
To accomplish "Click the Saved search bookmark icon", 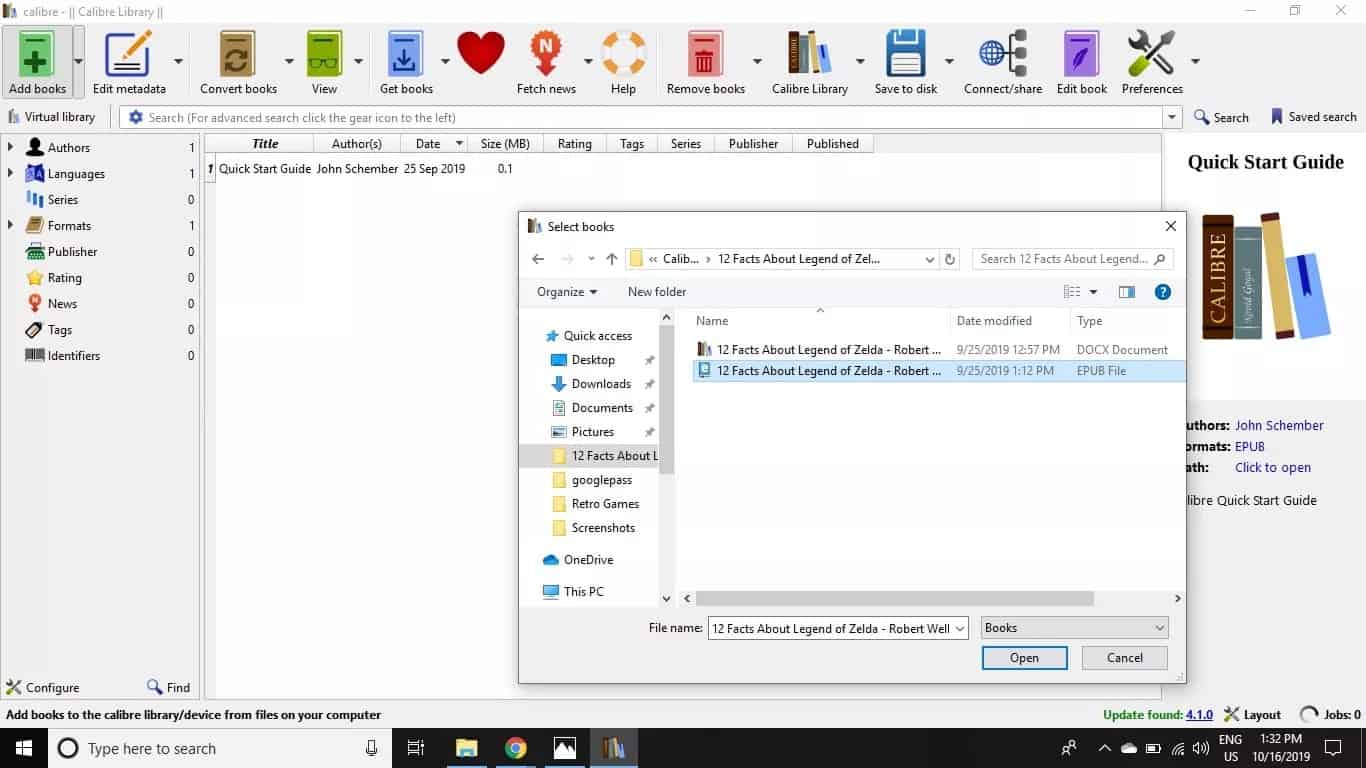I will (x=1277, y=117).
